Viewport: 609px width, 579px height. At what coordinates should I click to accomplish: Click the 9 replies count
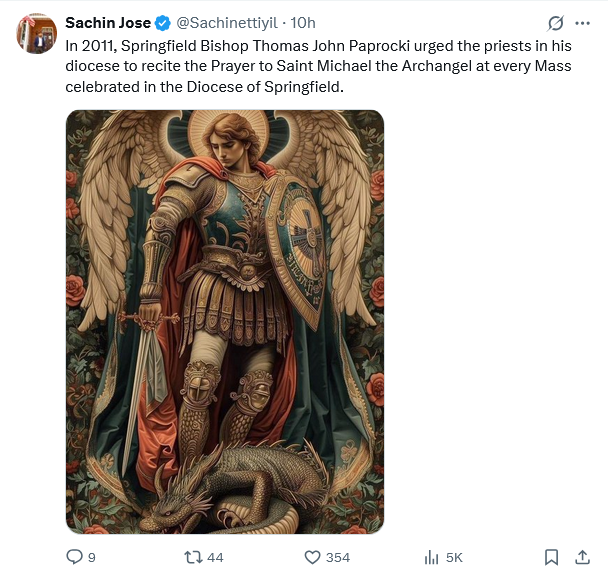[92, 557]
